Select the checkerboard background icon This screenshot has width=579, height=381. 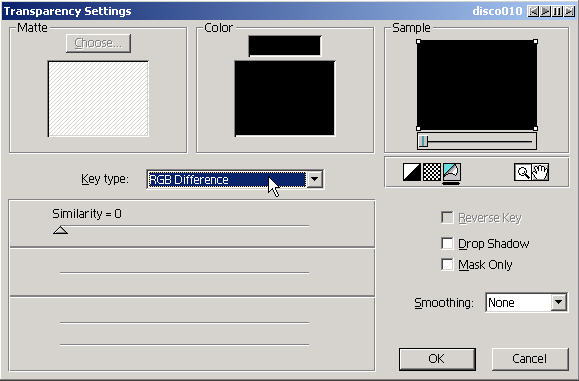click(x=432, y=172)
